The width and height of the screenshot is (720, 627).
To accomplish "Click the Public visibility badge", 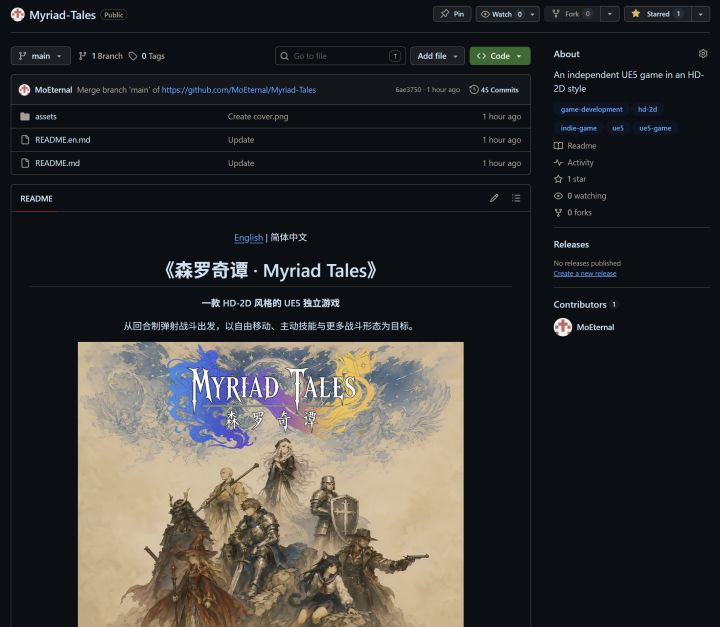I will pos(113,15).
